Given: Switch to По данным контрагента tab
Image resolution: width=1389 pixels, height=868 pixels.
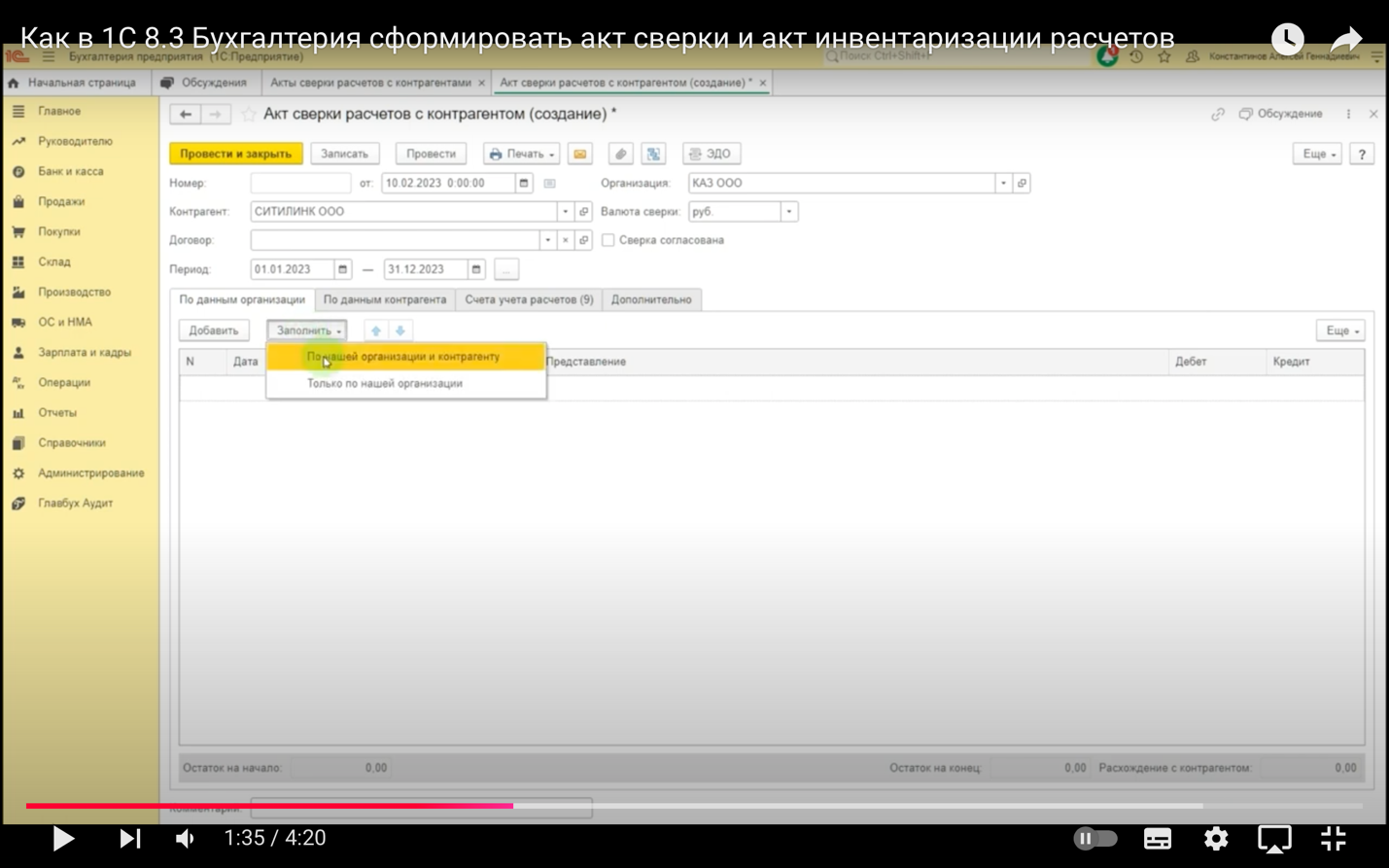Looking at the screenshot, I should pos(385,299).
